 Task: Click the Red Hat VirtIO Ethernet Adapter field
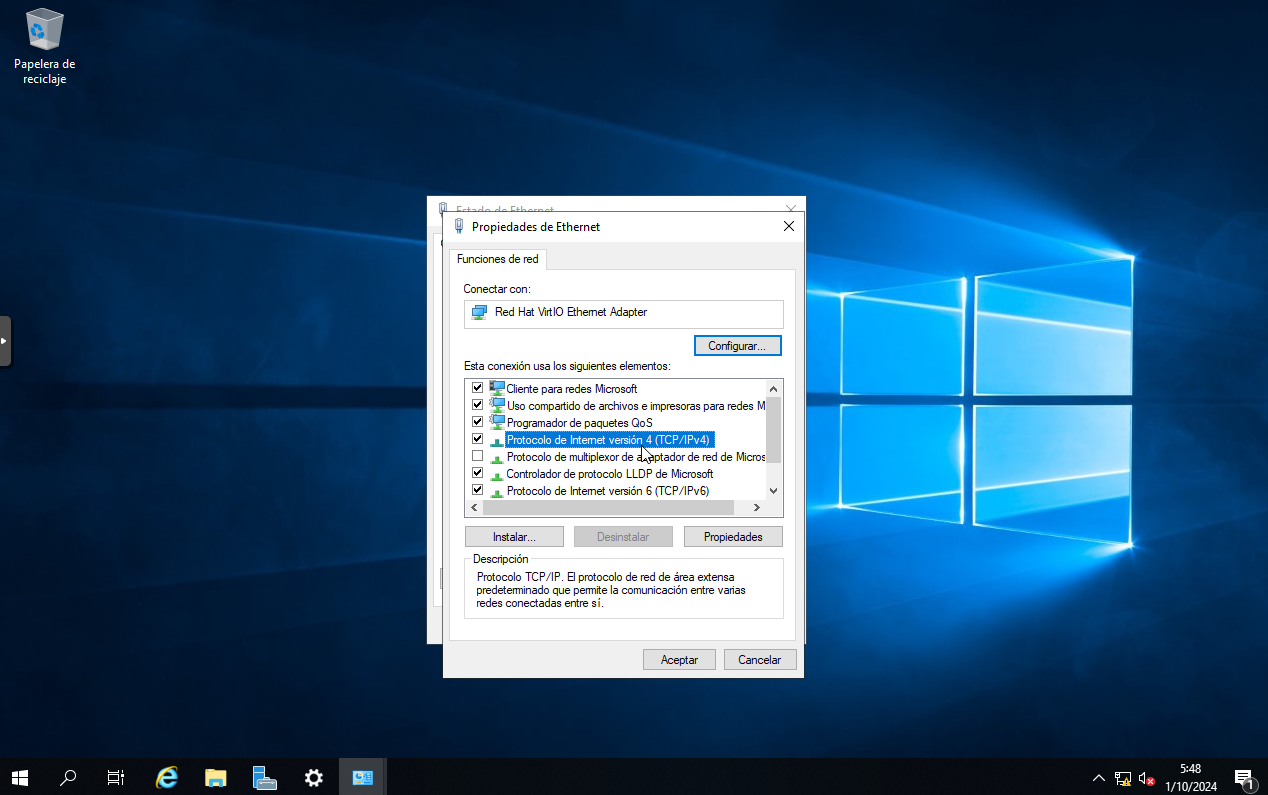coord(623,313)
